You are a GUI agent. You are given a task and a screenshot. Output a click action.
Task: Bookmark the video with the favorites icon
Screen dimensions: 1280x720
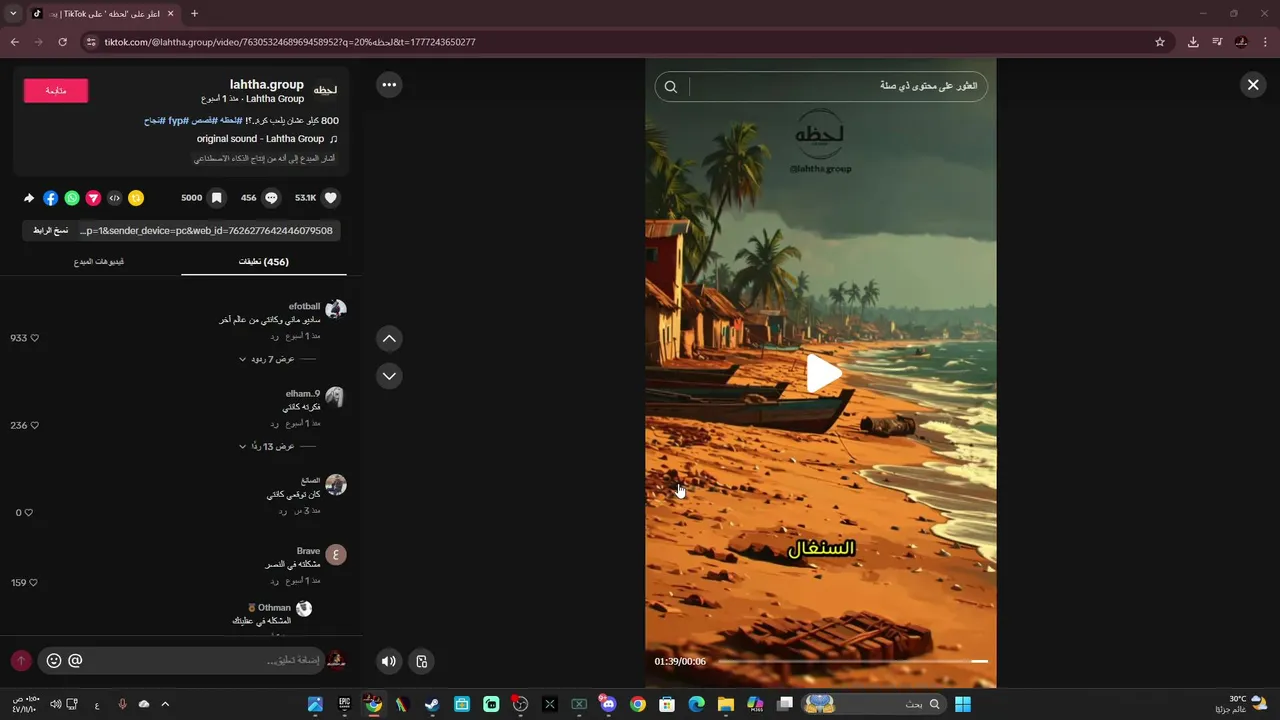[x=216, y=198]
